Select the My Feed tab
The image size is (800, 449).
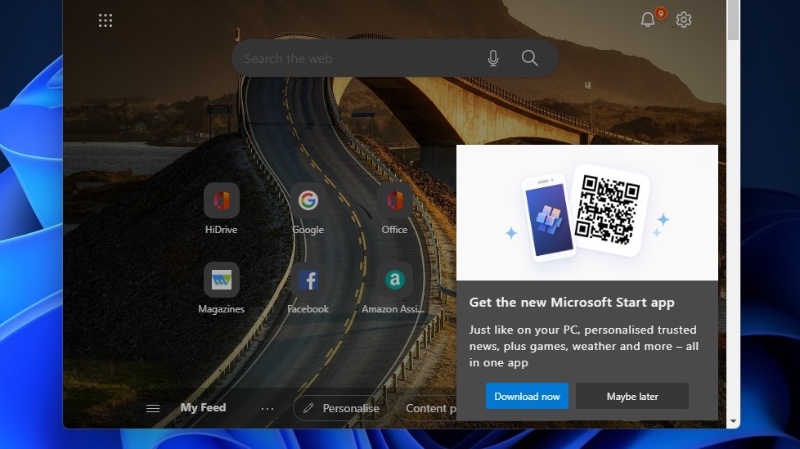pos(203,408)
